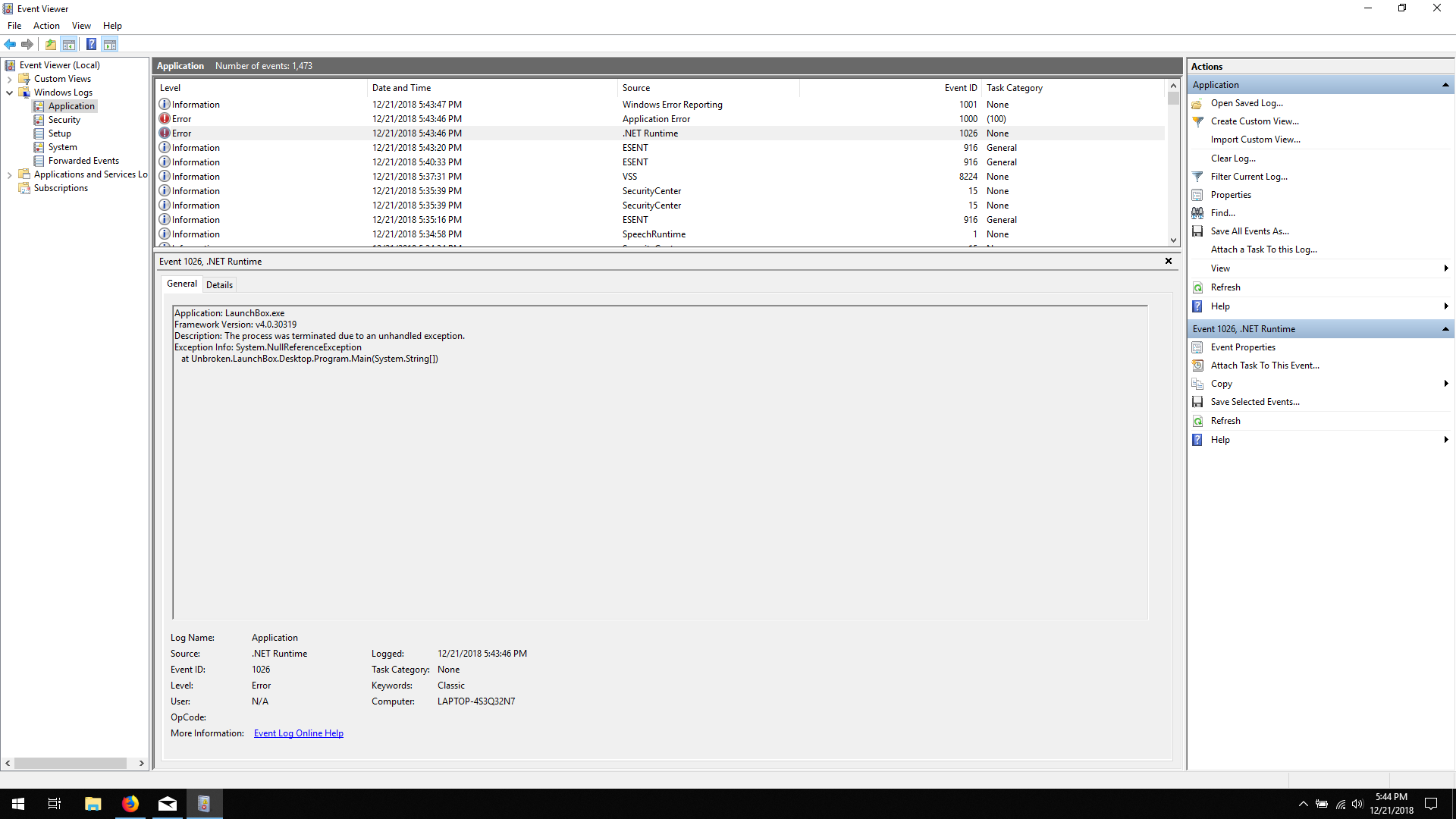Click Show/Hide Console Tree toolbar icon
This screenshot has width=1456, height=819.
click(69, 44)
